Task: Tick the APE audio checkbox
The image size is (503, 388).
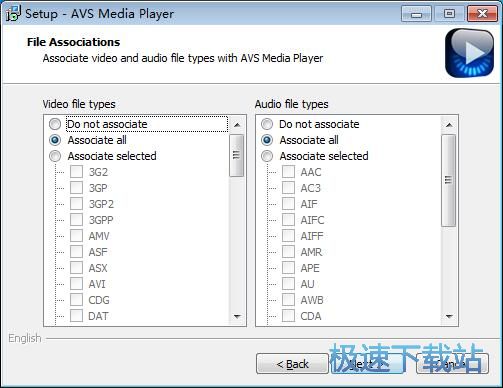Action: tap(288, 268)
